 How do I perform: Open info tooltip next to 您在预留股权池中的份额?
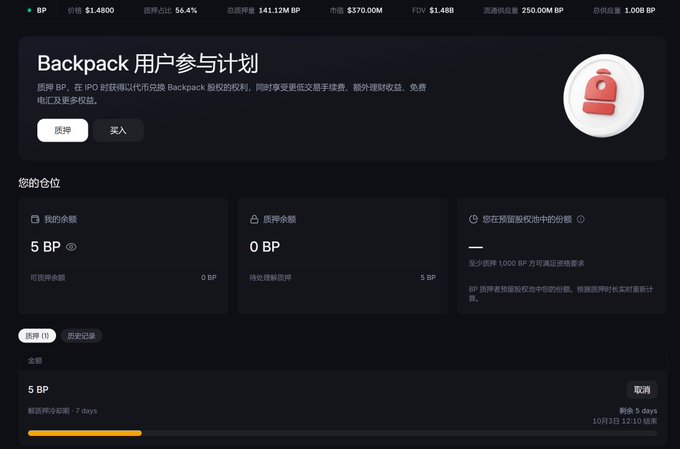tap(581, 220)
